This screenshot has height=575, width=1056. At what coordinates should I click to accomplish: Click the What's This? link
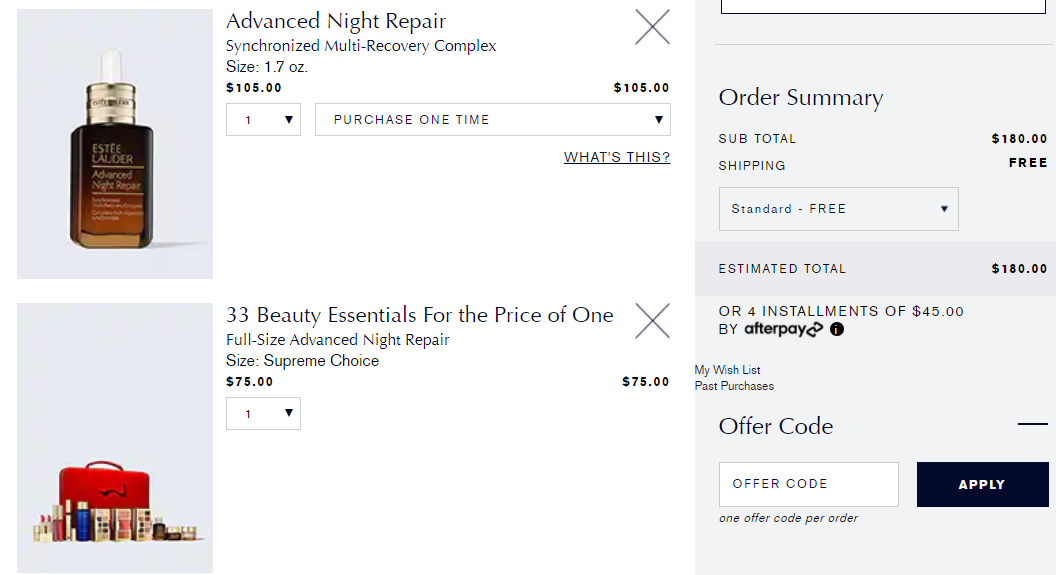click(x=617, y=157)
